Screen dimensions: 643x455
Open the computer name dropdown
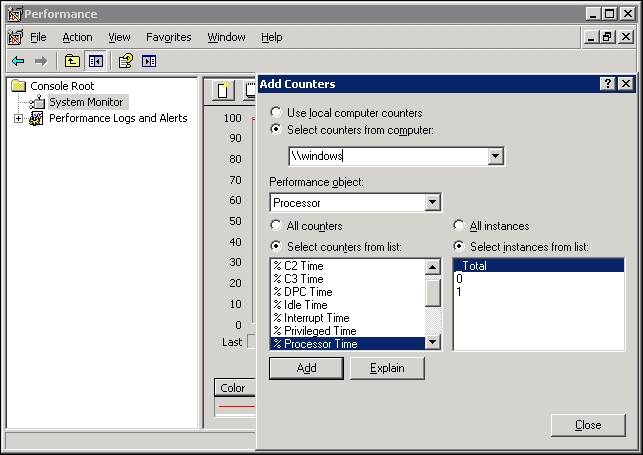click(x=495, y=156)
